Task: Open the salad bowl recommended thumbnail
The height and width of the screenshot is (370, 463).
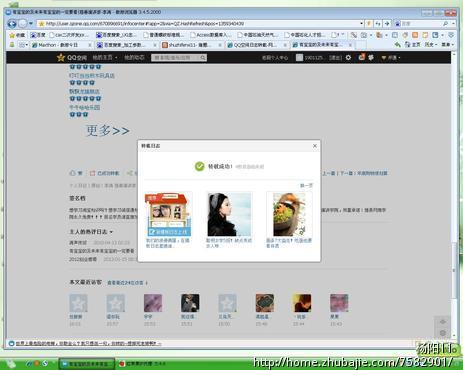Action: point(289,214)
